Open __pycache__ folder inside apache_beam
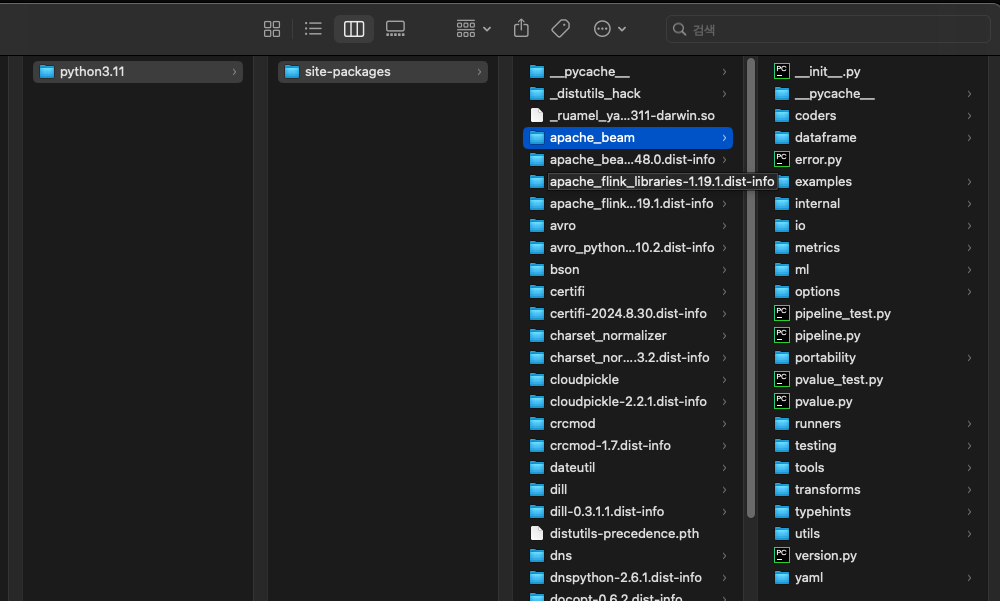The image size is (1000, 601). (x=872, y=94)
